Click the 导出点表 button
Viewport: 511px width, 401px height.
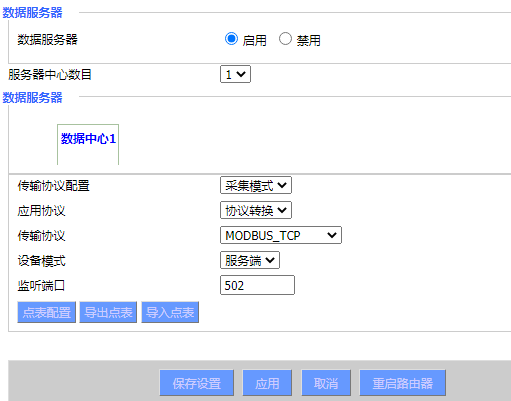click(108, 312)
